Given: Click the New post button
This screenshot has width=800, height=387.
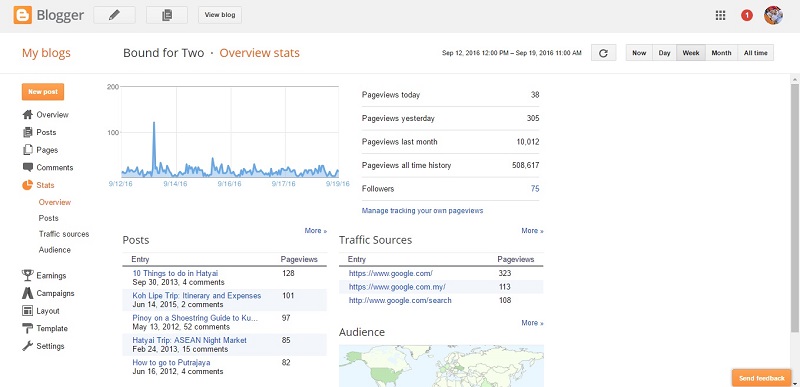Looking at the screenshot, I should coord(43,92).
